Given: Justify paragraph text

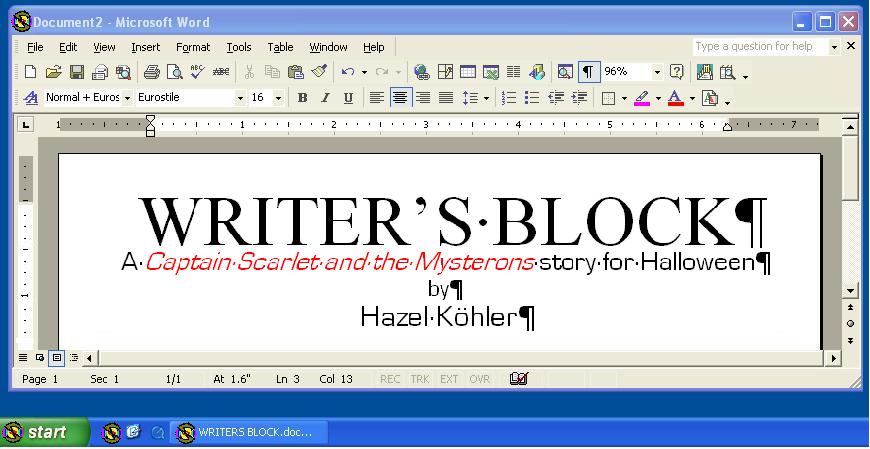Looking at the screenshot, I should coord(446,98).
